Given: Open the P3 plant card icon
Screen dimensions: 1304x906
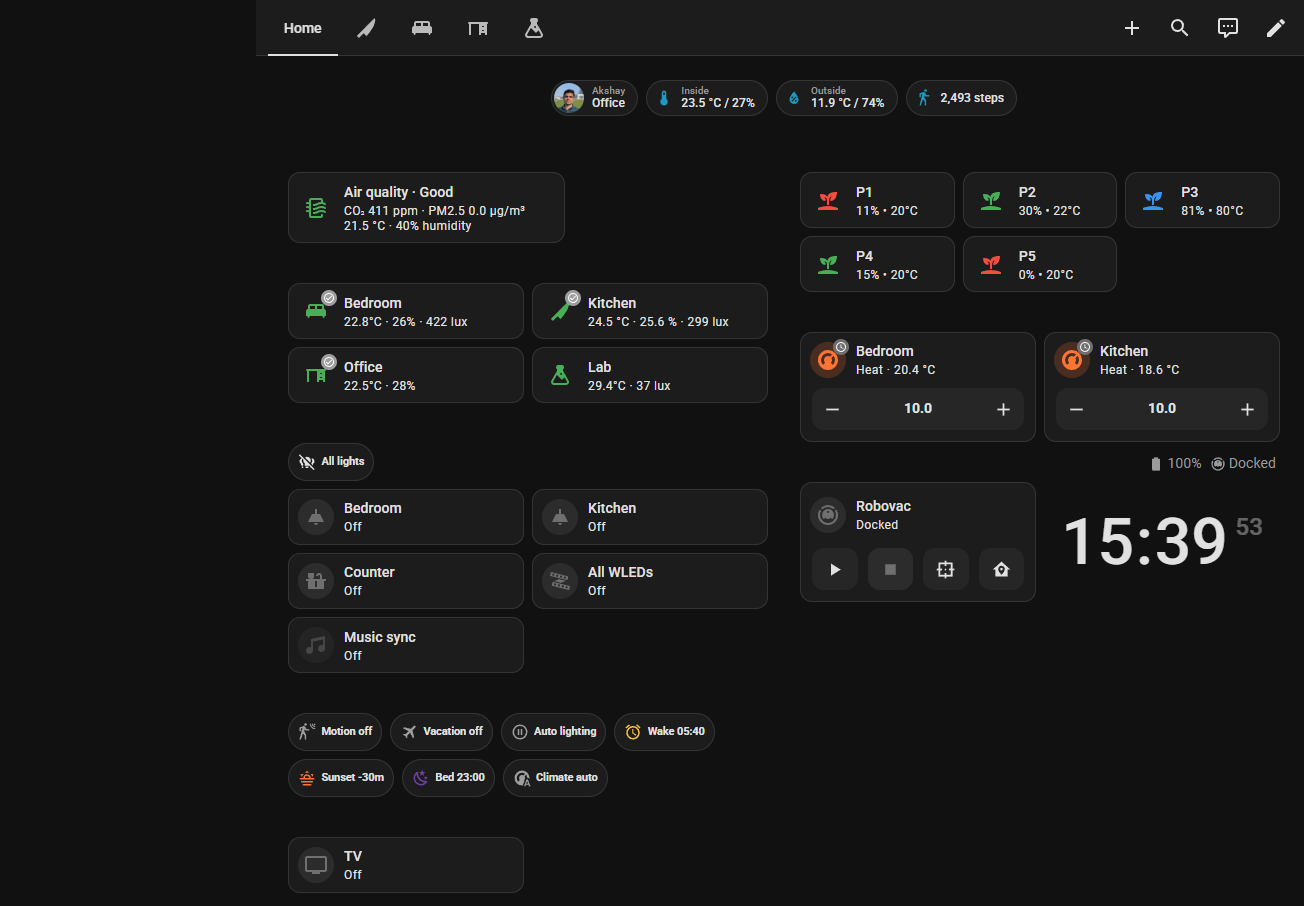Looking at the screenshot, I should (1153, 200).
